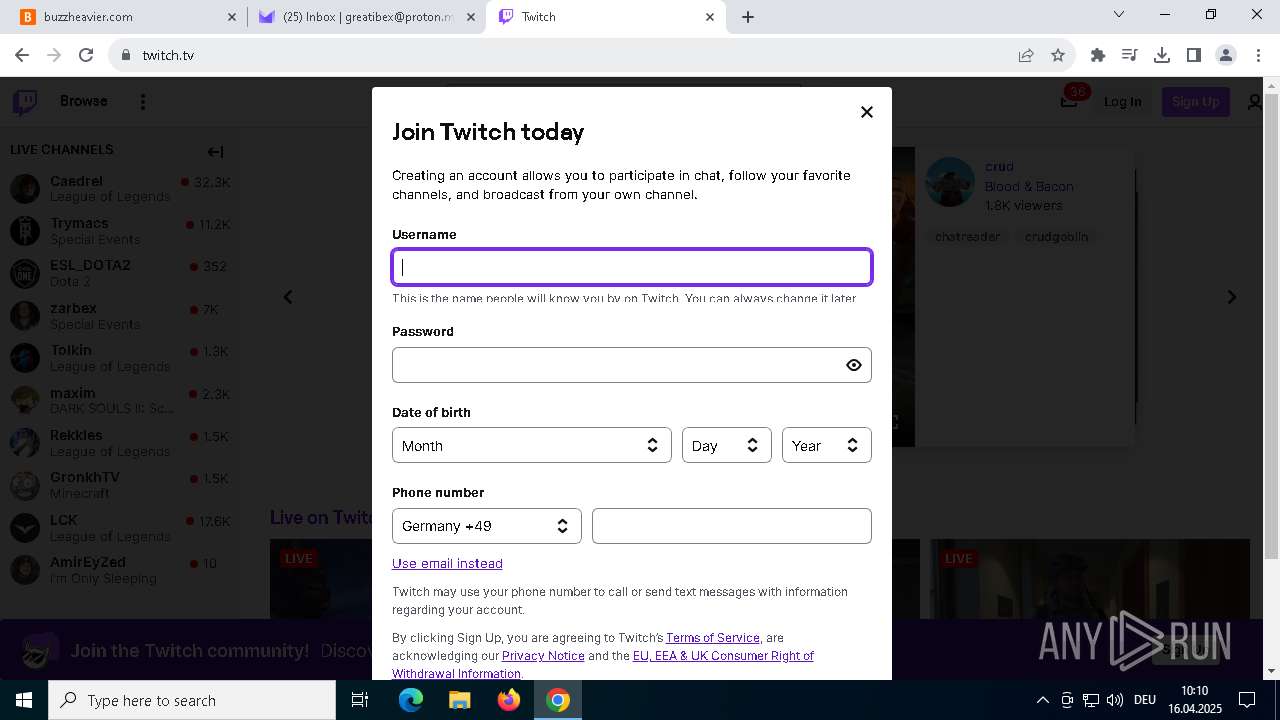Open the maxim channel
The height and width of the screenshot is (720, 1280).
[120, 400]
